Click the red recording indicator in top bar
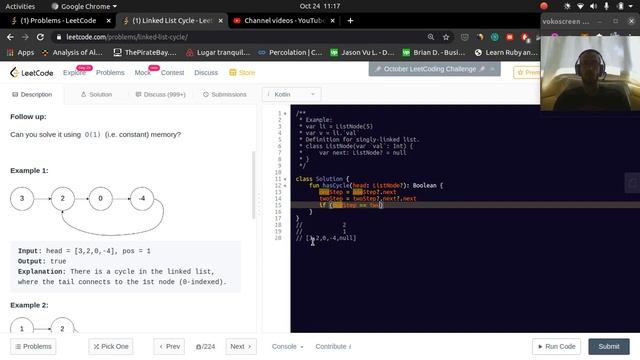 point(543,6)
